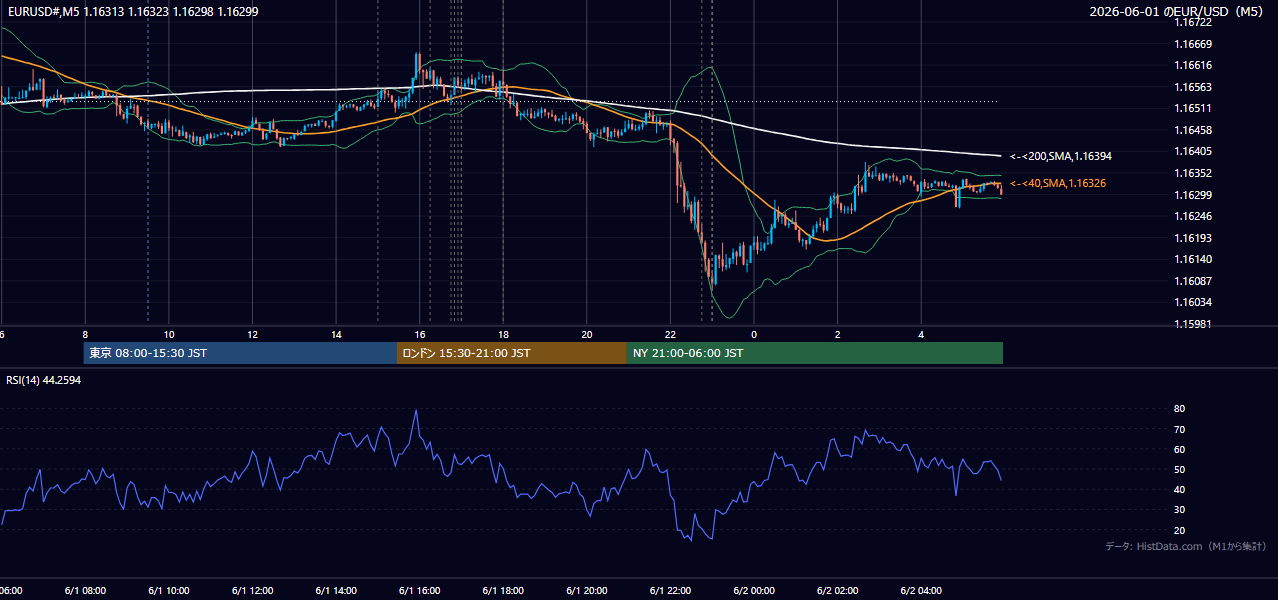1278x600 pixels.
Task: Click the 6/2 02:00 date axis label
Action: click(x=838, y=591)
